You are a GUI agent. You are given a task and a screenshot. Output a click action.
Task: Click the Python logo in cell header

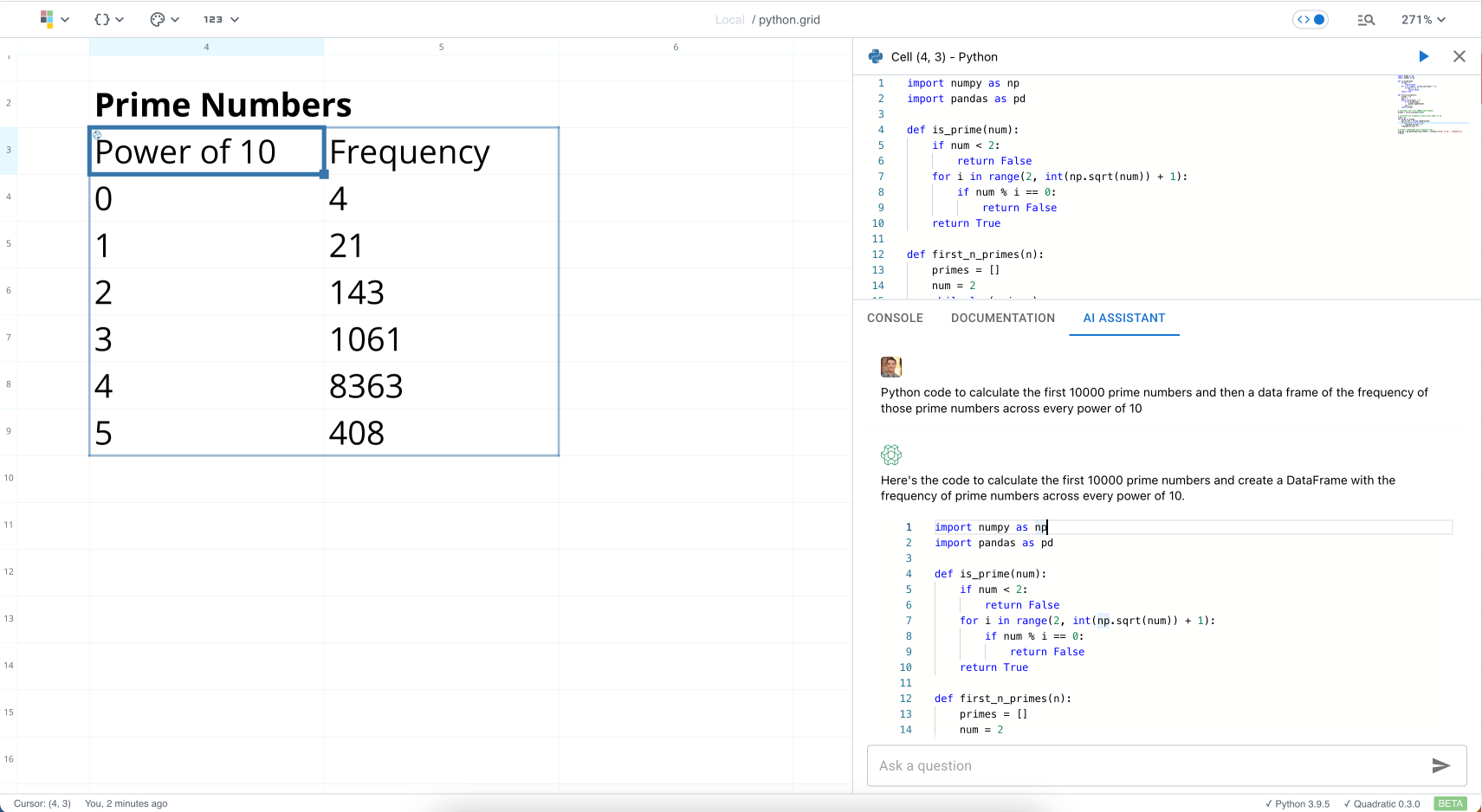click(876, 56)
